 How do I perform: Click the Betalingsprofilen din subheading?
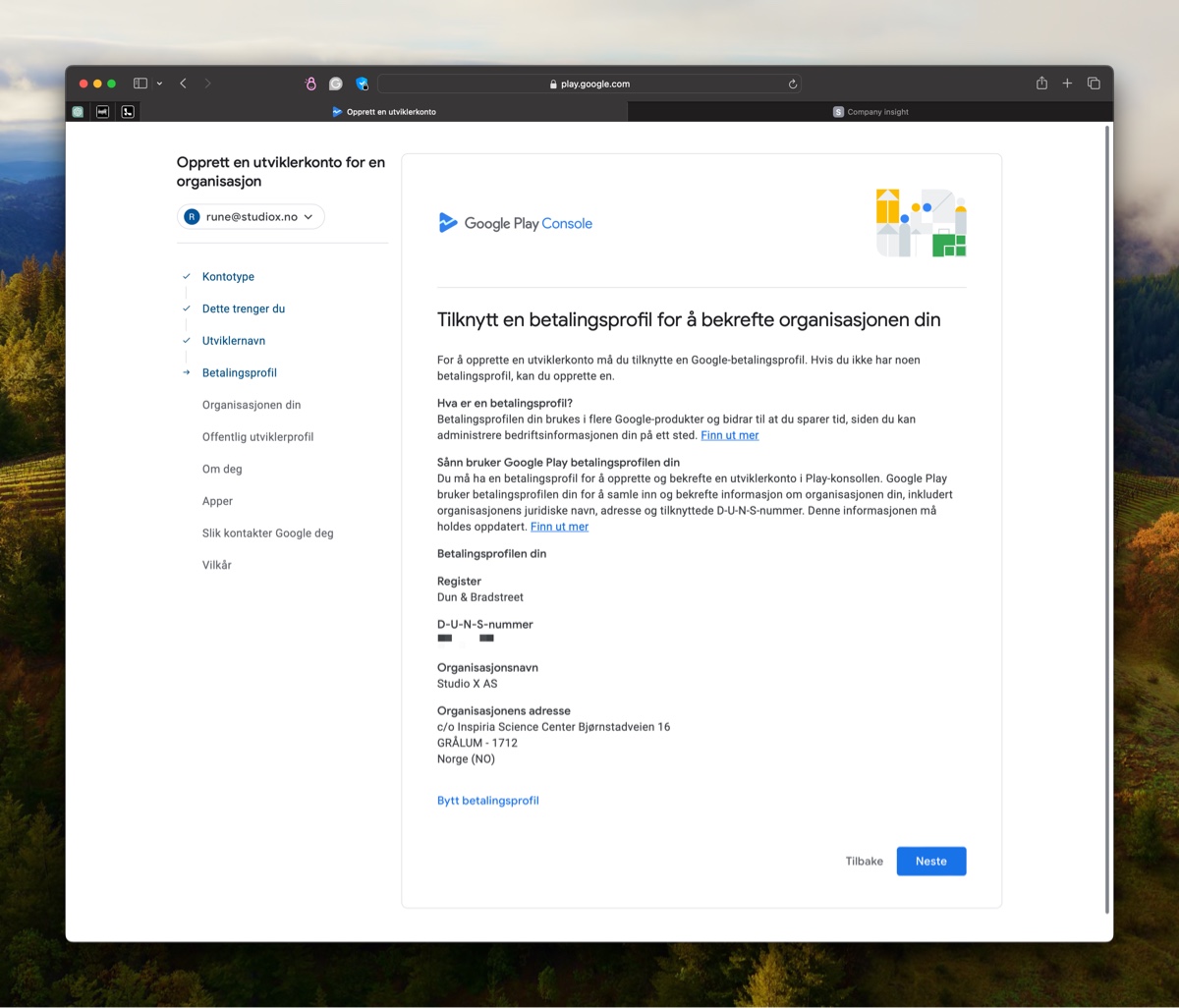click(491, 554)
